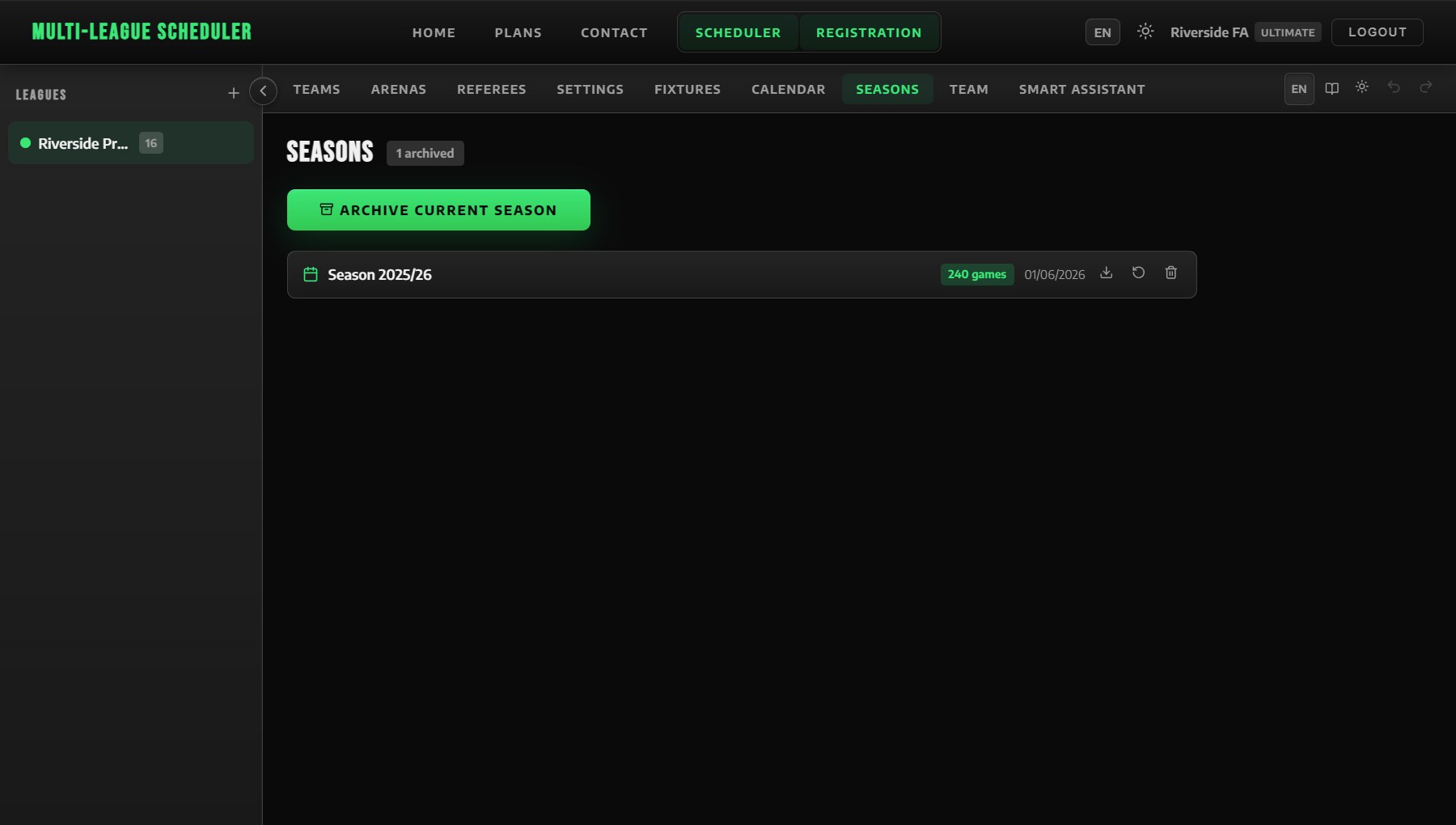1456x825 pixels.
Task: Click the Riverside FA account name
Action: [x=1209, y=32]
